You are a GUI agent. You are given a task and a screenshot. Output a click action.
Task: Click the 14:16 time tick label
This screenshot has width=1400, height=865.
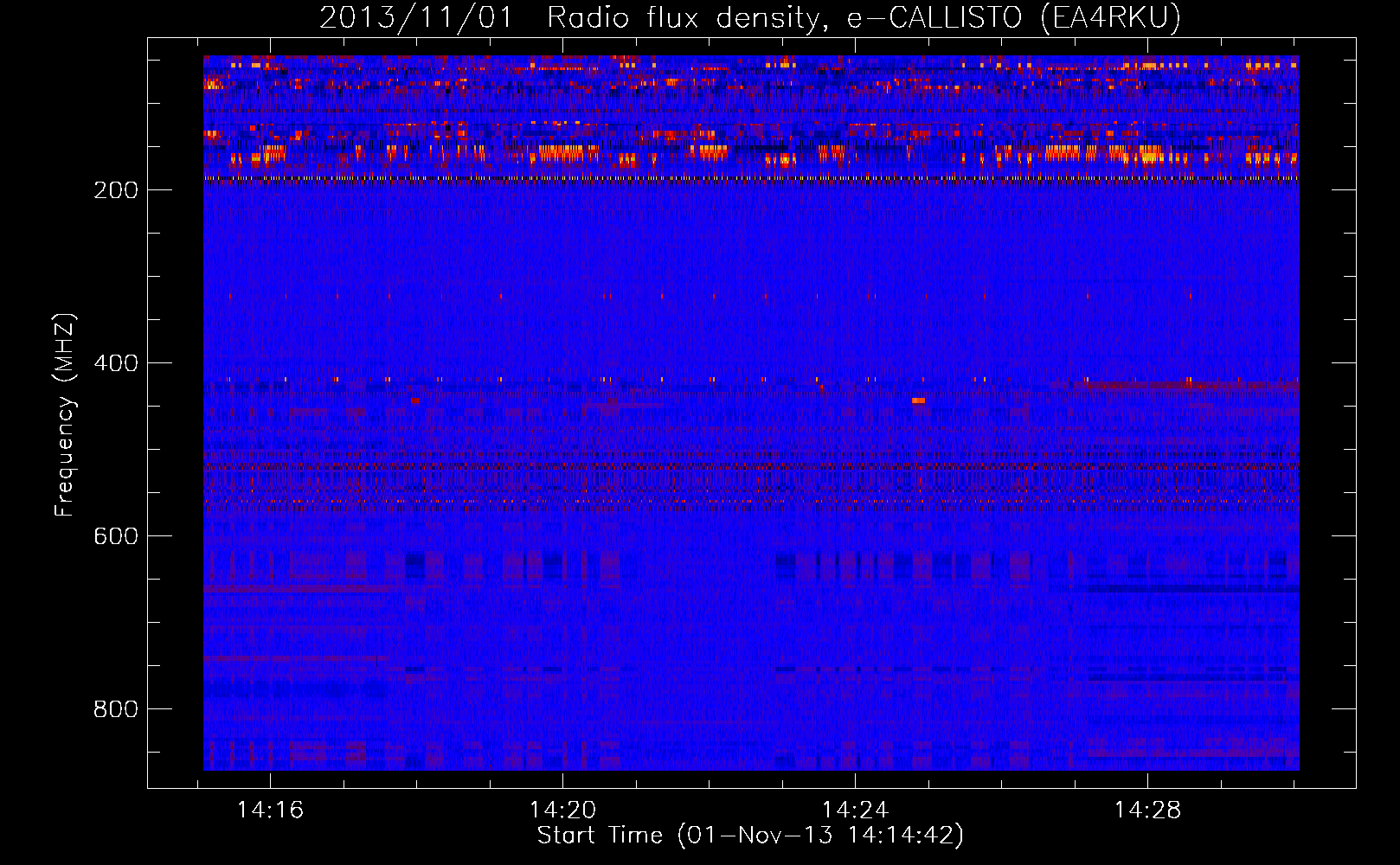(271, 811)
